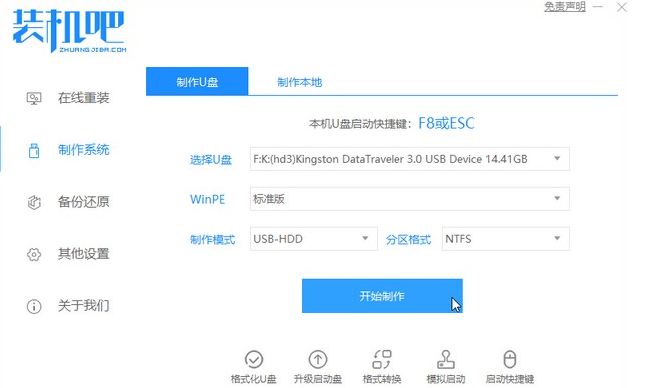Close the 装机吧 window
The image size is (651, 388).
click(622, 7)
